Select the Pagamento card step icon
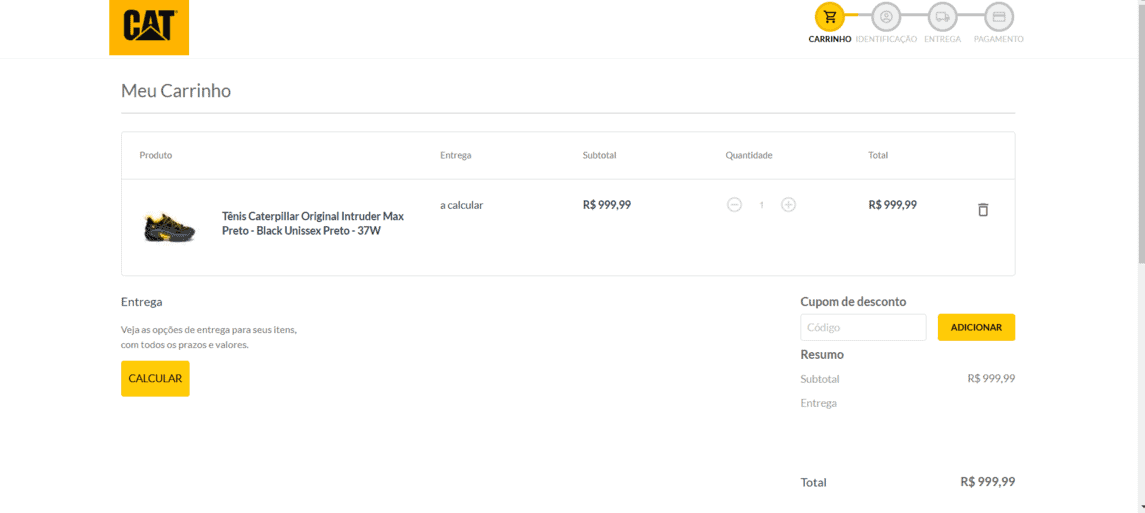The height and width of the screenshot is (513, 1145). (998, 17)
